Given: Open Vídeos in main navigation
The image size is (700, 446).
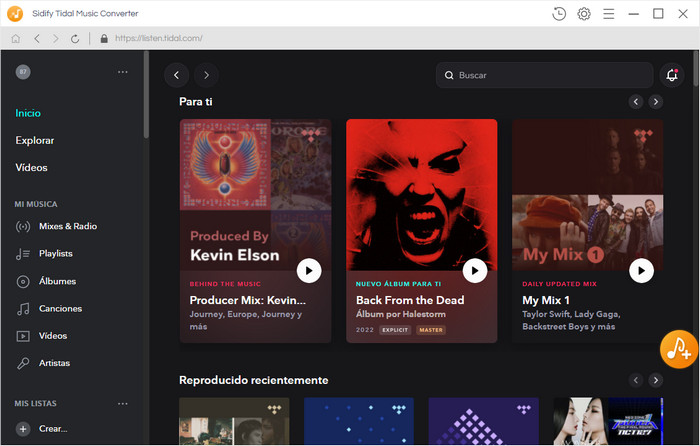Looking at the screenshot, I should 31,167.
